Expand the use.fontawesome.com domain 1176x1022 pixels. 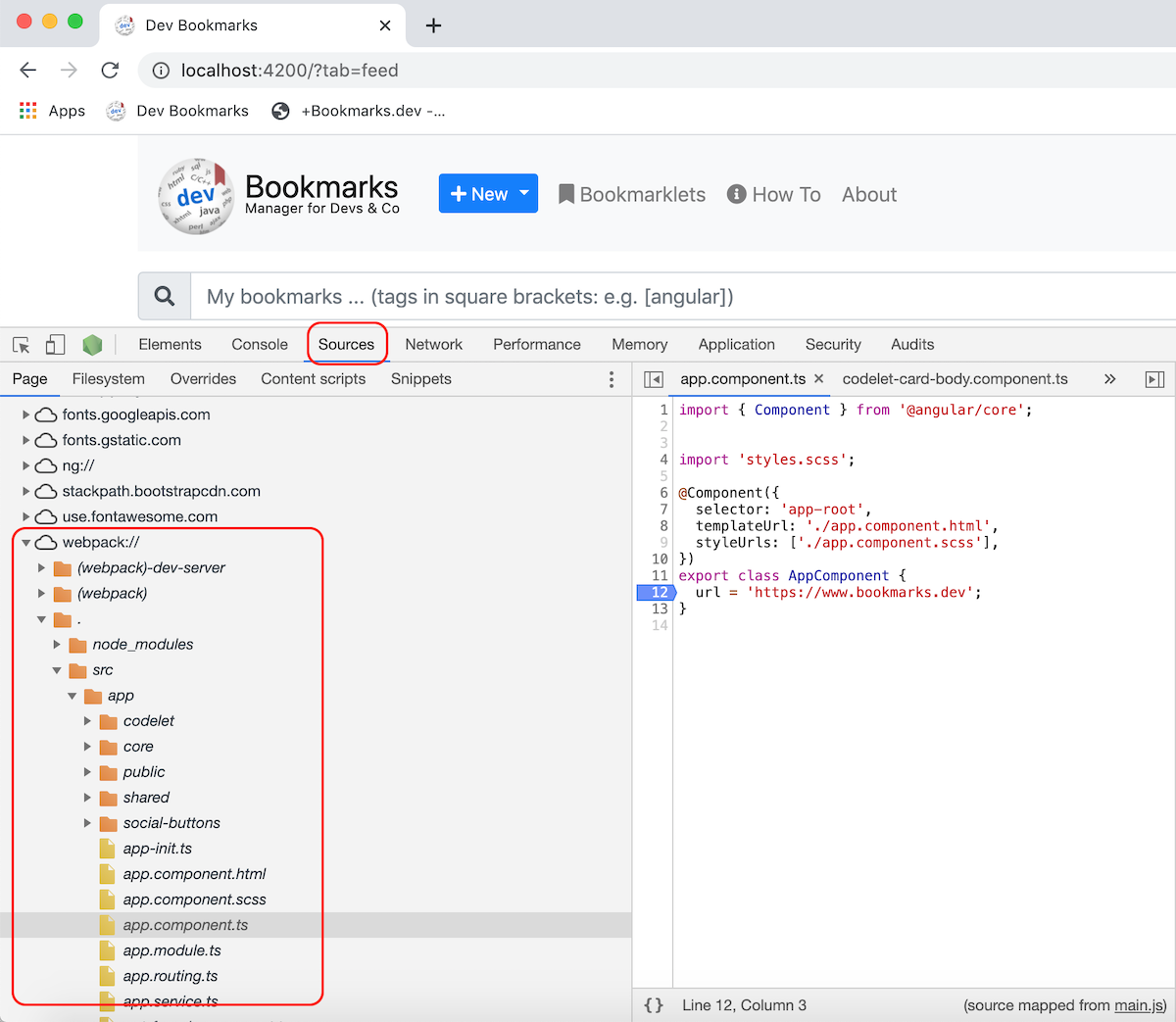(x=26, y=516)
